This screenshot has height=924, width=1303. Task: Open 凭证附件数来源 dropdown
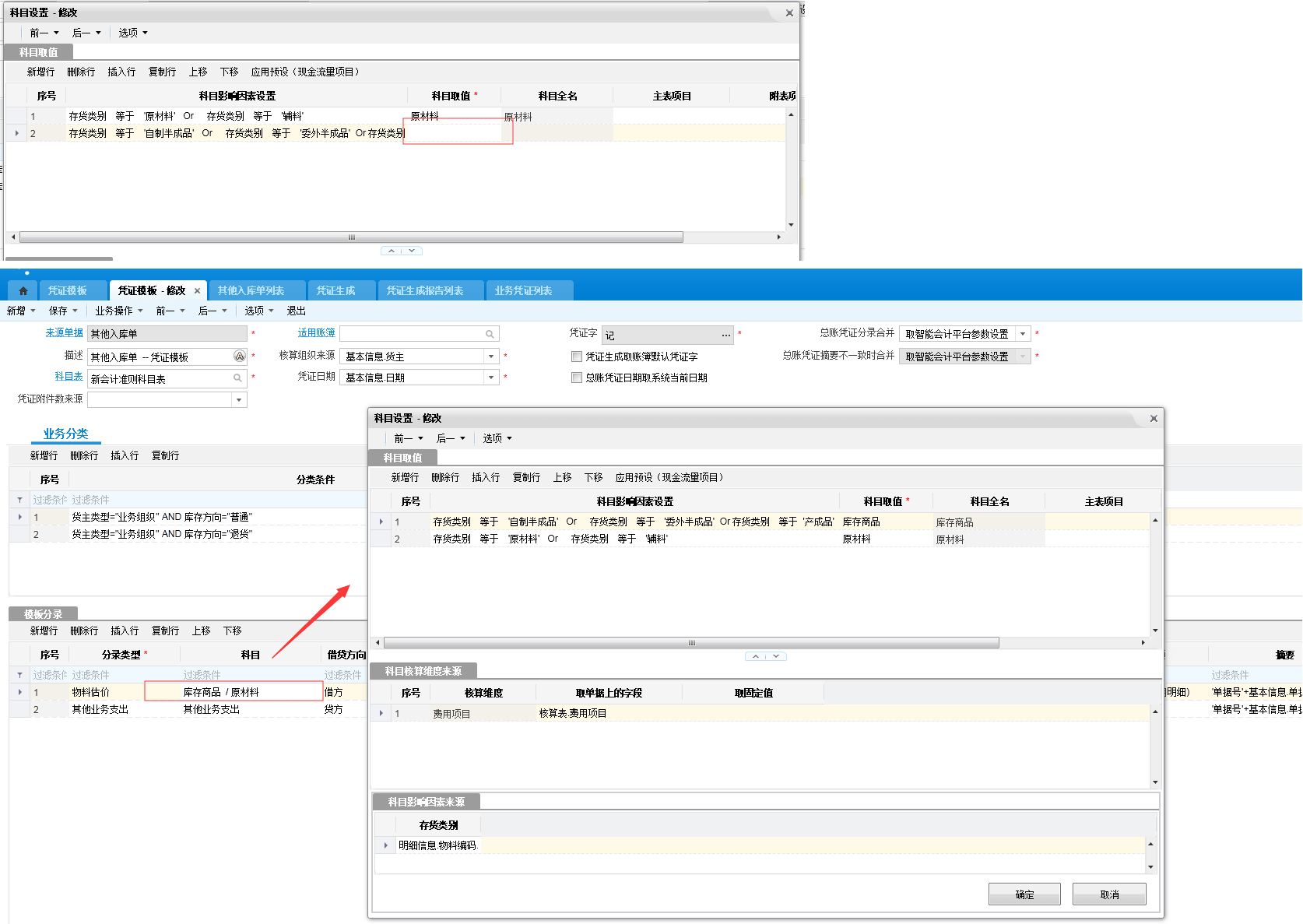(x=238, y=399)
